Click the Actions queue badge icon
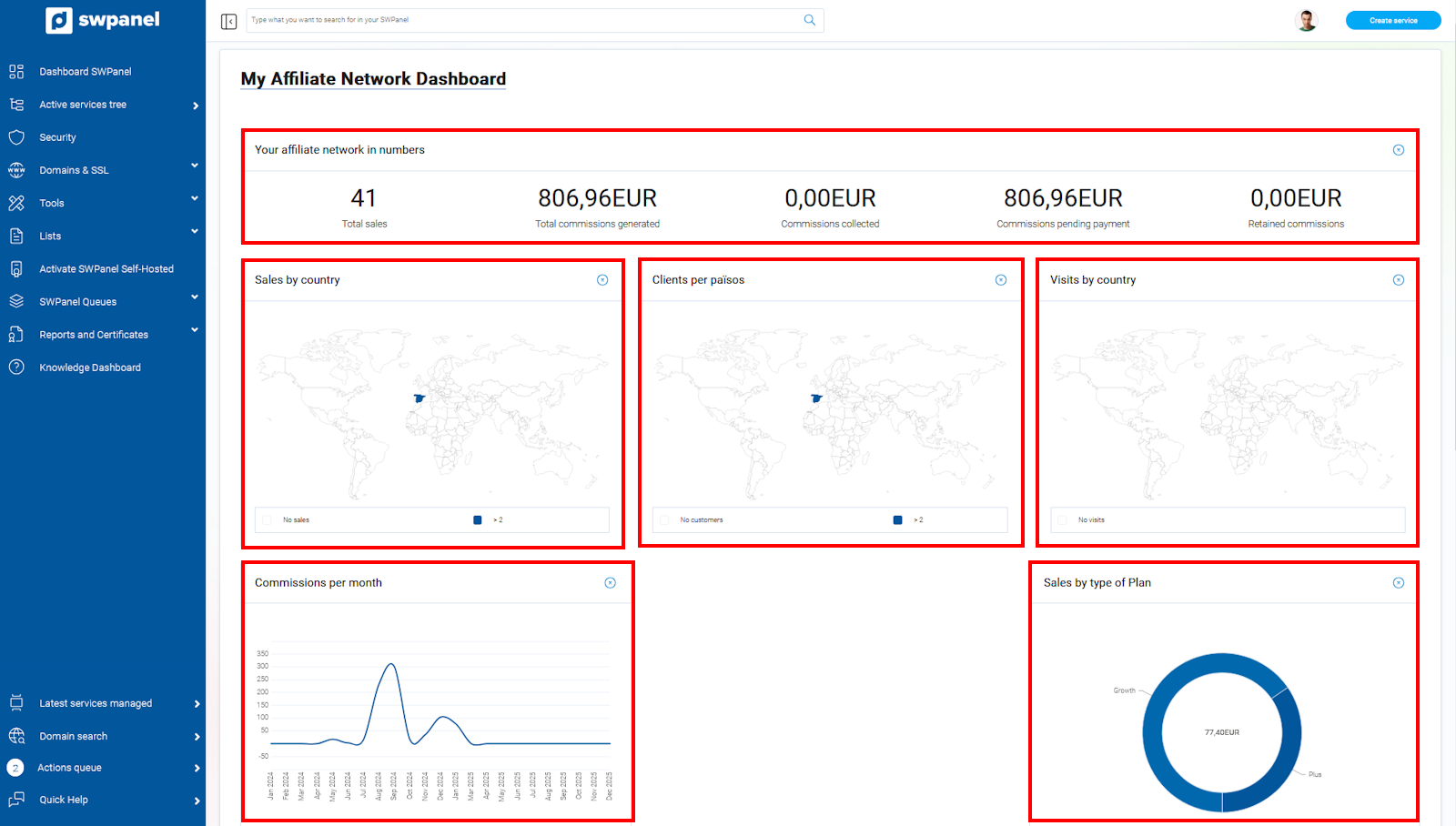1456x826 pixels. [x=15, y=768]
